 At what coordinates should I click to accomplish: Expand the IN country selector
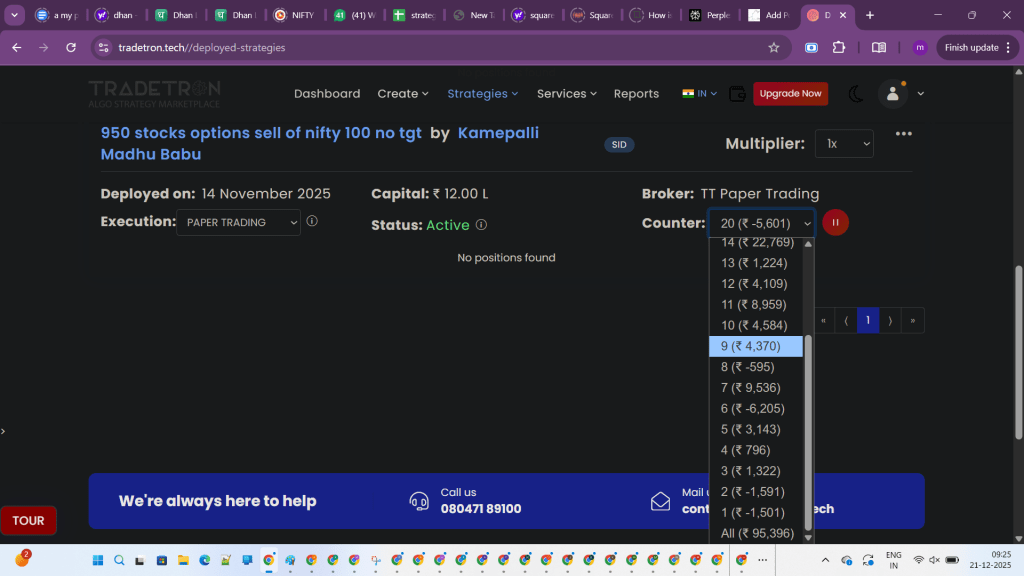point(700,94)
